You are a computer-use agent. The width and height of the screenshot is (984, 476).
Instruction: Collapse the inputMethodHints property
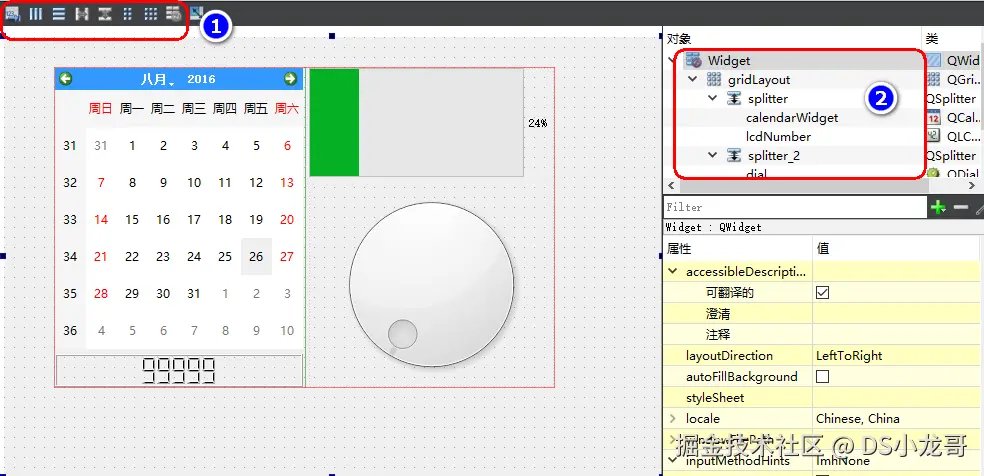[x=673, y=460]
